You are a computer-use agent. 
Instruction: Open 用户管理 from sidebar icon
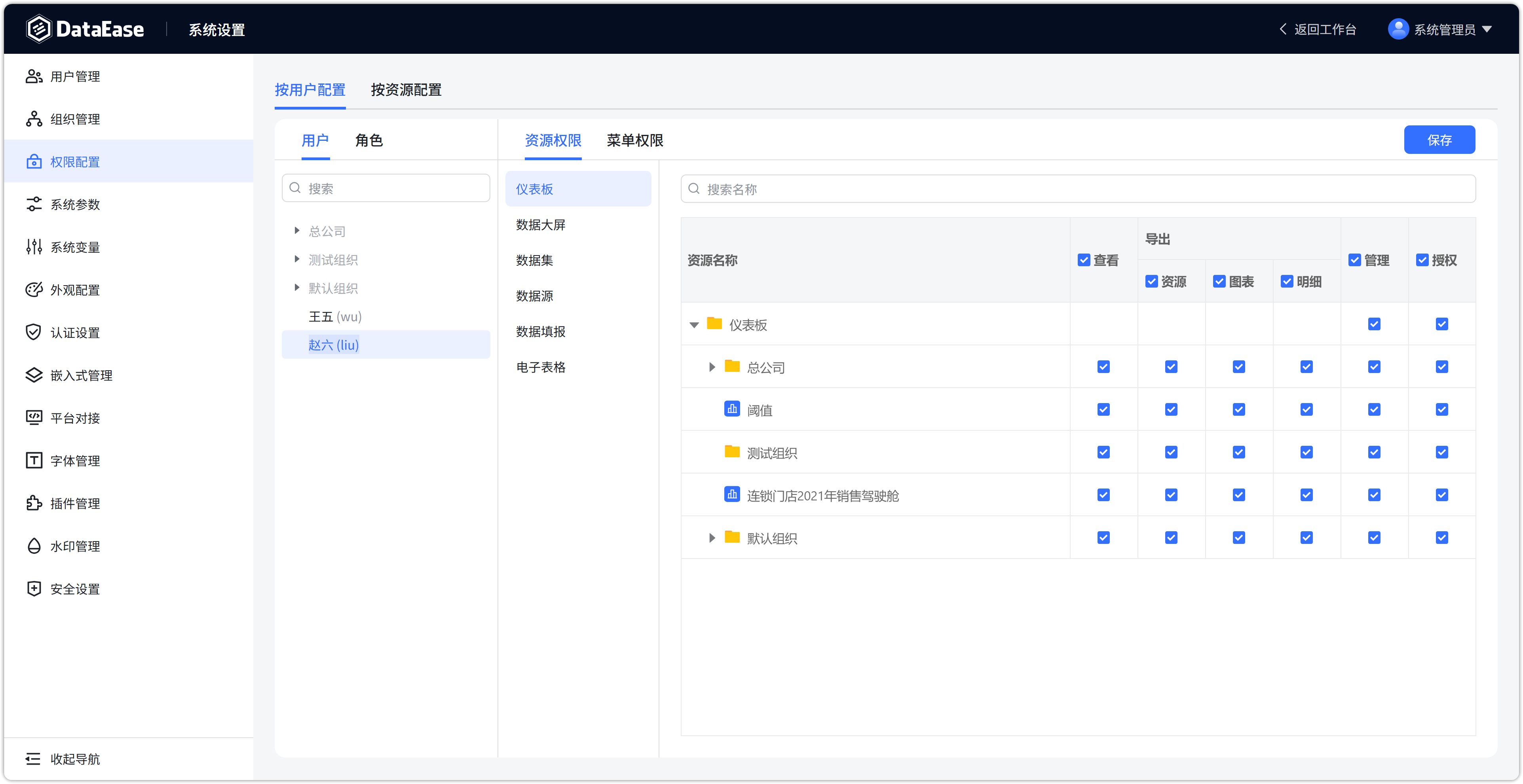coord(34,76)
